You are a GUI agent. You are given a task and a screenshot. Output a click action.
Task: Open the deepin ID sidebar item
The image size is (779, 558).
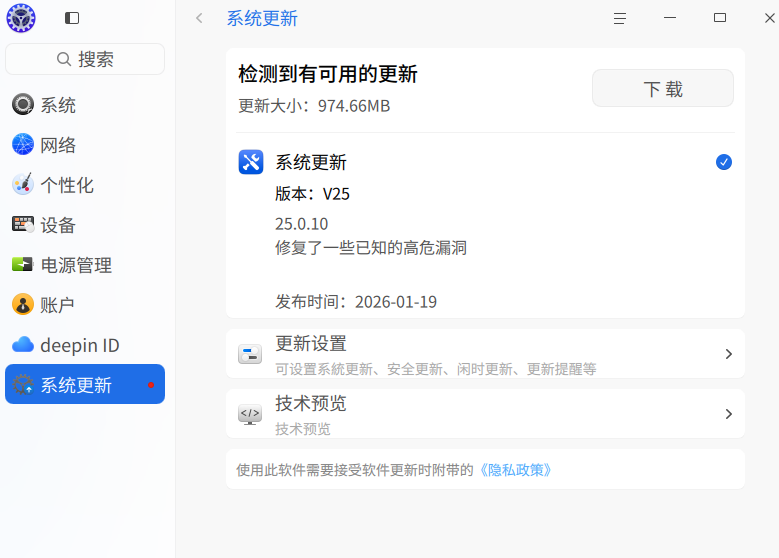tap(85, 345)
